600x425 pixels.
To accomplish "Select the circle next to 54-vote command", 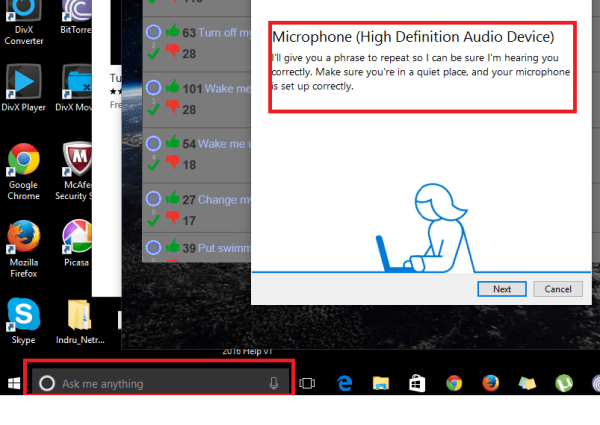I will pyautogui.click(x=152, y=144).
